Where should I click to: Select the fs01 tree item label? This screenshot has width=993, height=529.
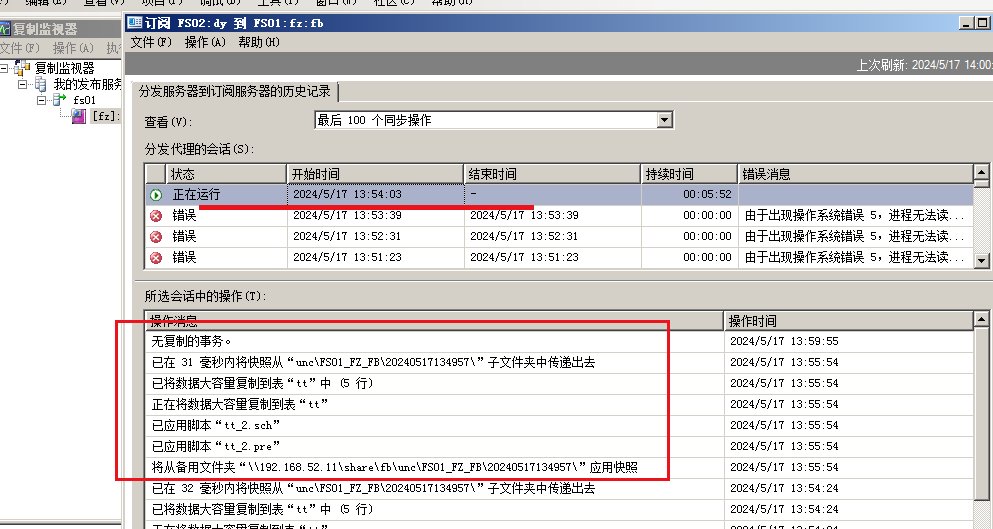click(84, 100)
